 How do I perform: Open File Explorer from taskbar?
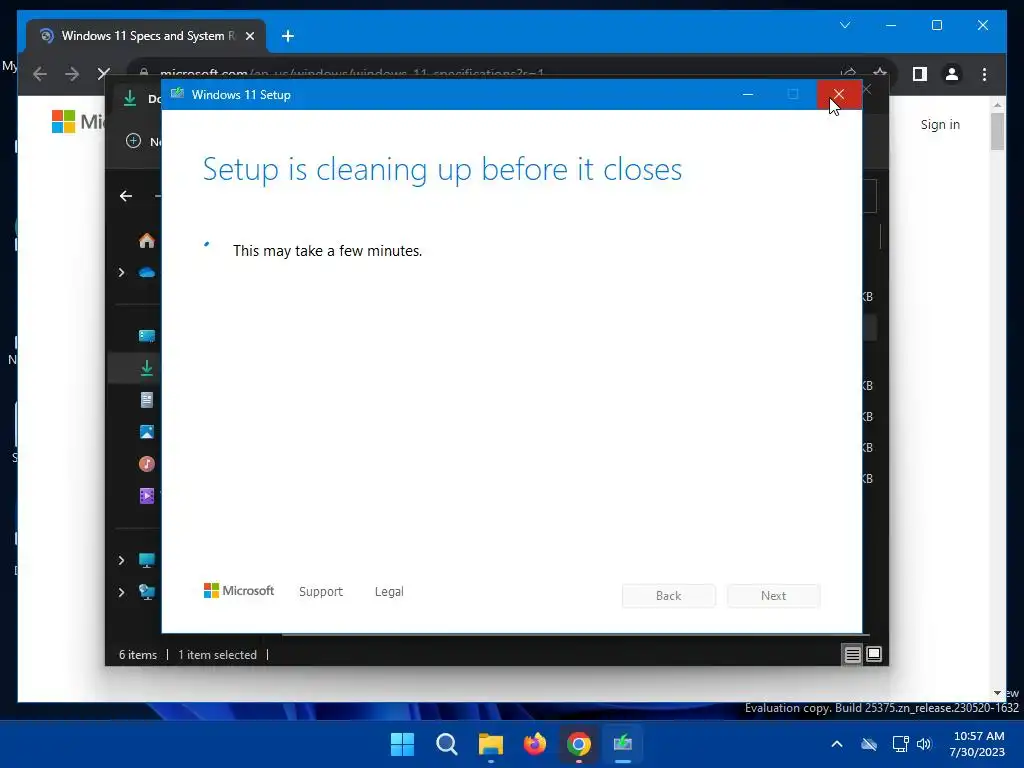(490, 744)
